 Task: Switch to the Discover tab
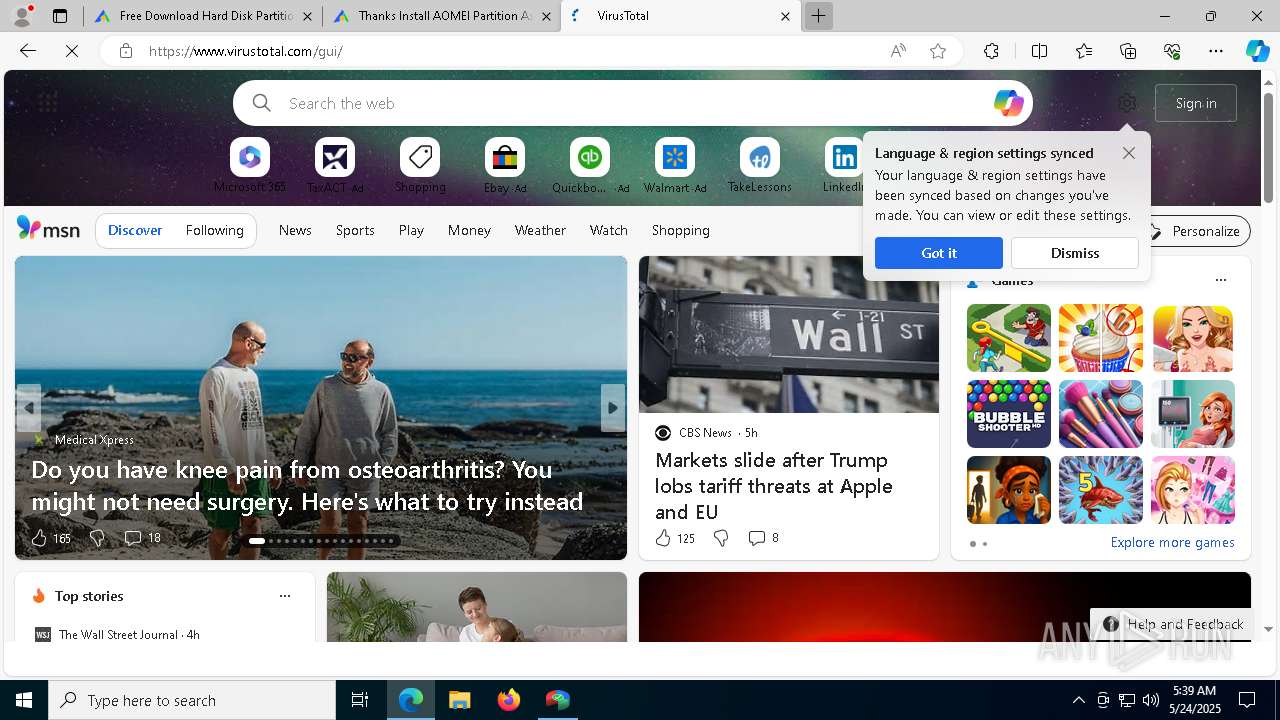point(135,230)
